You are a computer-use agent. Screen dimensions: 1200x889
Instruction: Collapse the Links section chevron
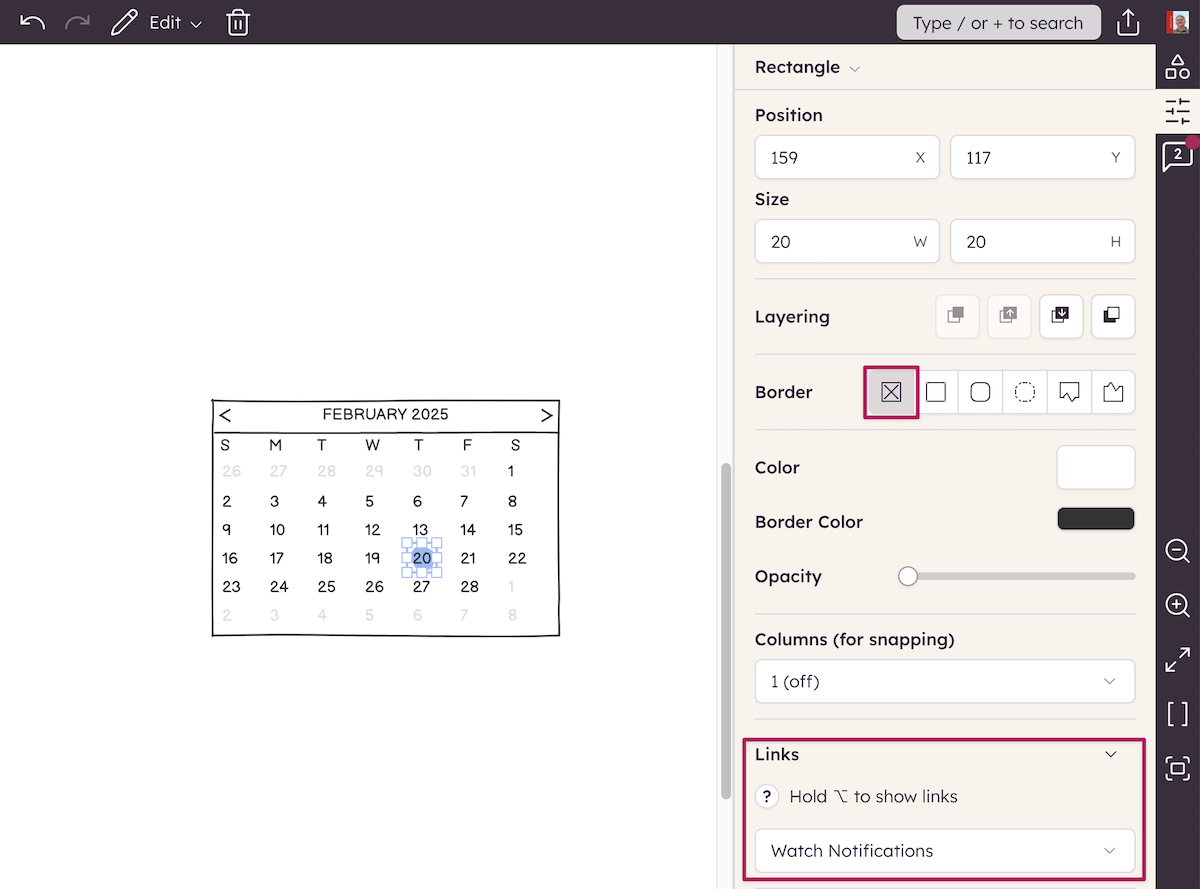(x=1110, y=754)
